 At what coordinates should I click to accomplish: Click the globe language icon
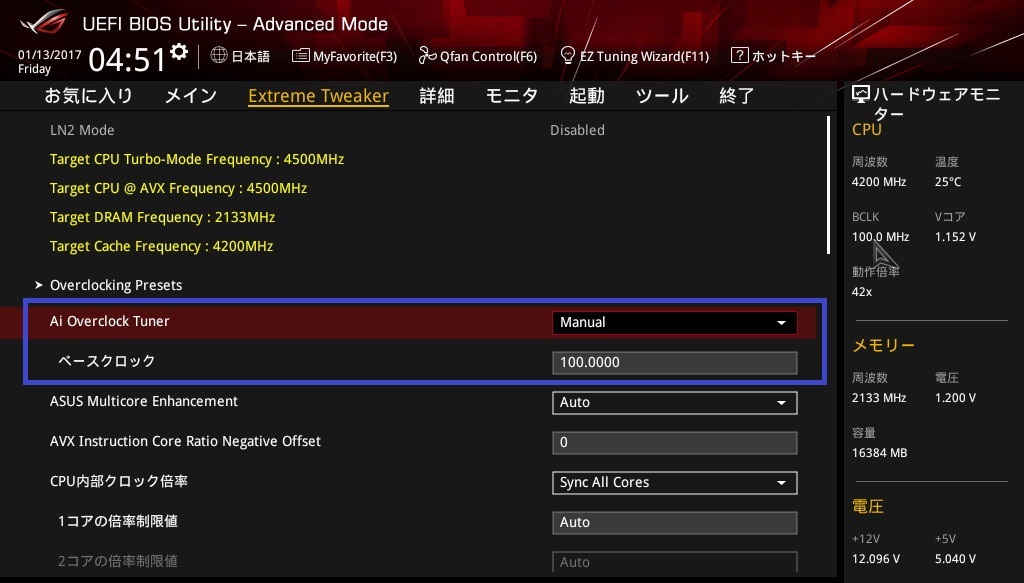tap(219, 55)
